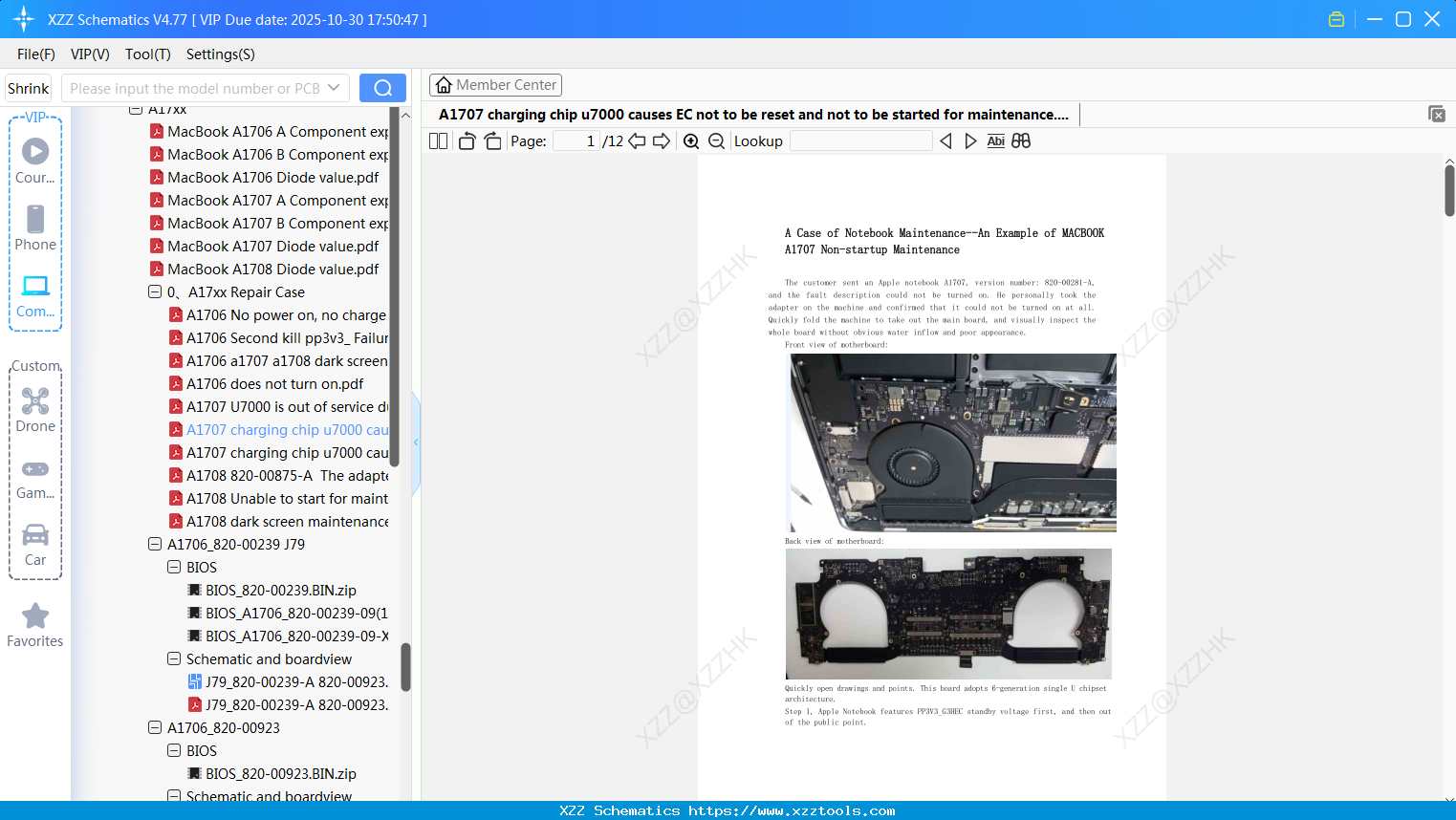
Task: Click the XZZ Schematics logo icon
Action: coord(24,19)
